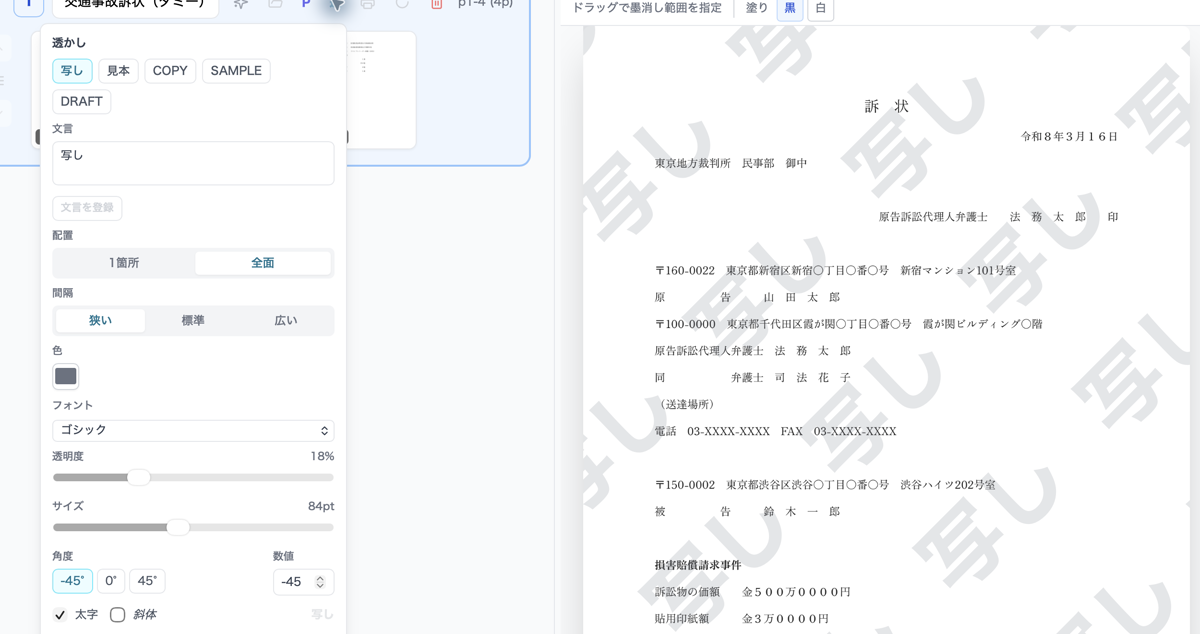This screenshot has height=634, width=1200.
Task: Enable the 斜体 checkbox
Action: (117, 615)
